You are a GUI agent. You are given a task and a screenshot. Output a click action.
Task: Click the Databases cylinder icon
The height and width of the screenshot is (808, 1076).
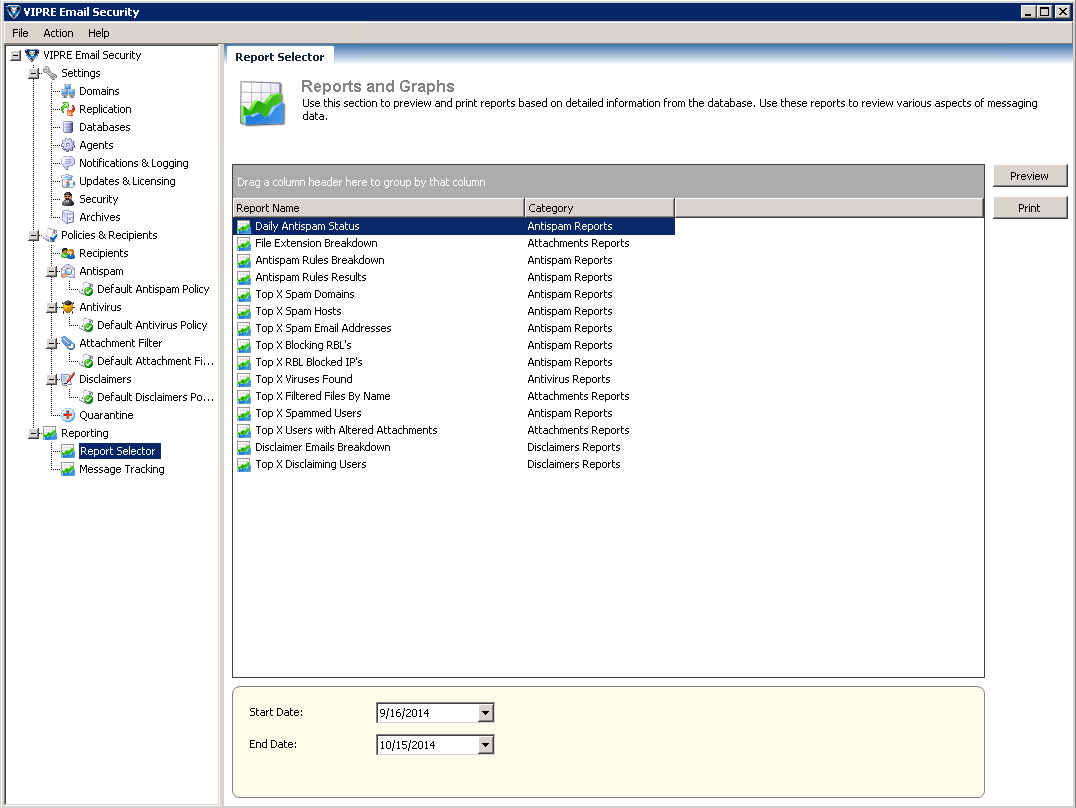68,127
